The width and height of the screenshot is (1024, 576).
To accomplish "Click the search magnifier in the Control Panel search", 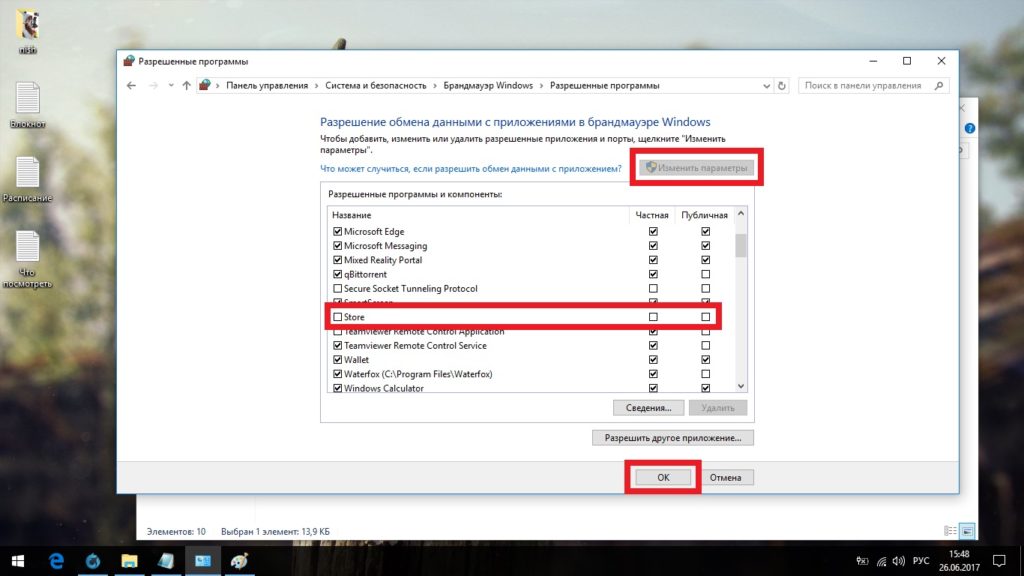I will click(939, 86).
